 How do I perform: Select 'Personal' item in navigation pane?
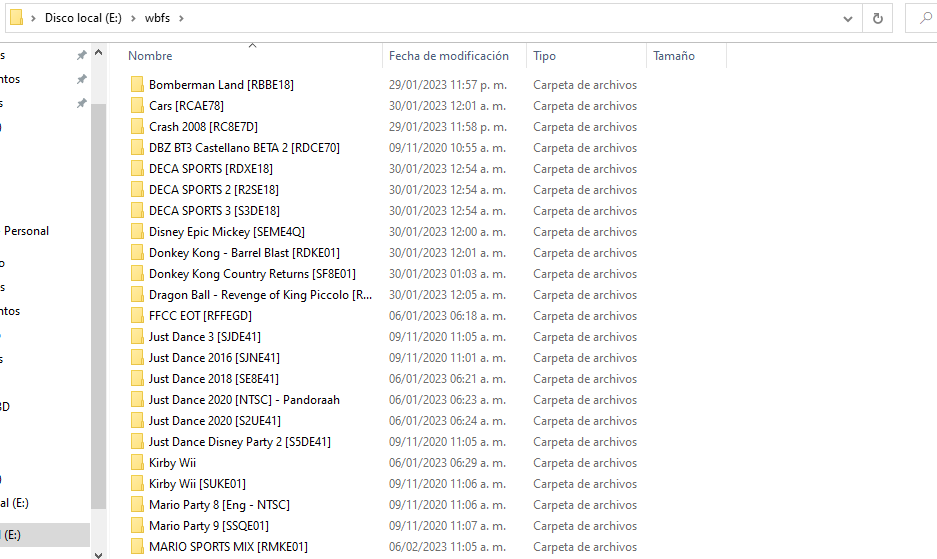pos(26,231)
